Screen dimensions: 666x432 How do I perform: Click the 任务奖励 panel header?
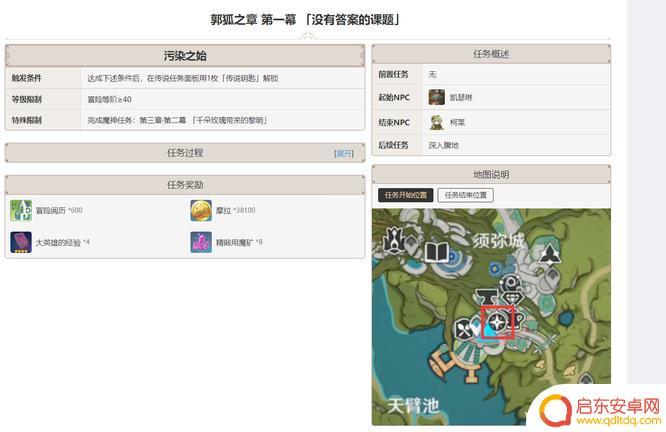[x=185, y=185]
